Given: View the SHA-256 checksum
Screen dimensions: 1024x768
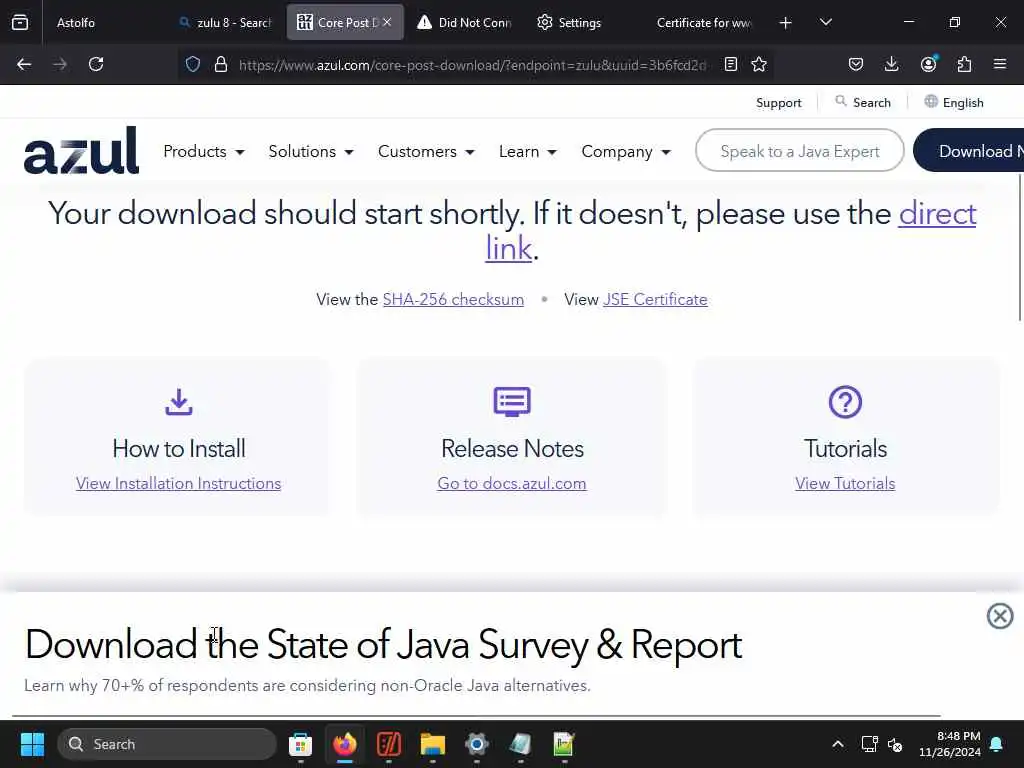Looking at the screenshot, I should point(453,299).
